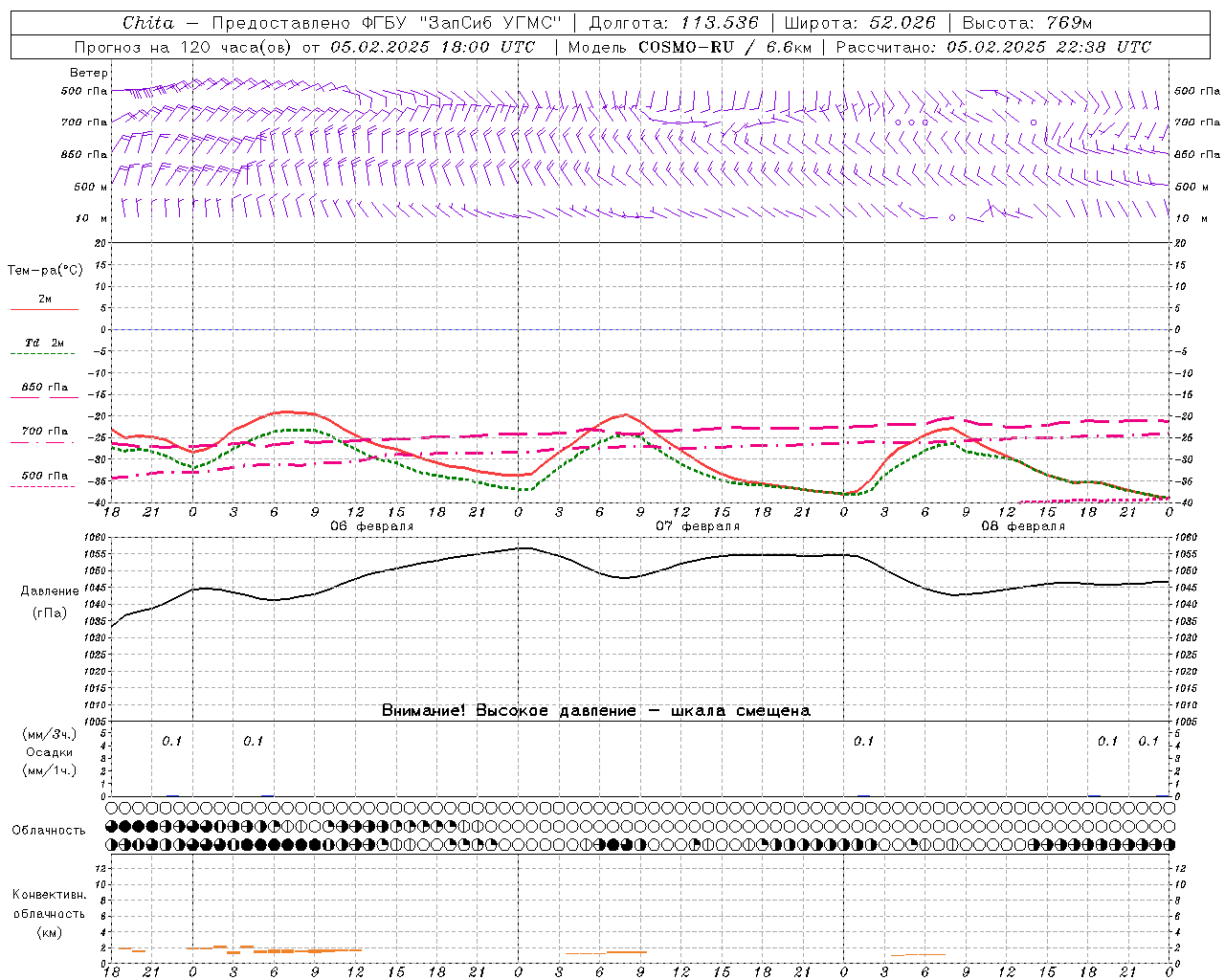Select the text "Предоставлено ФГБУ ЗапСиб УГМС"
This screenshot has width=1225, height=980.
click(386, 23)
